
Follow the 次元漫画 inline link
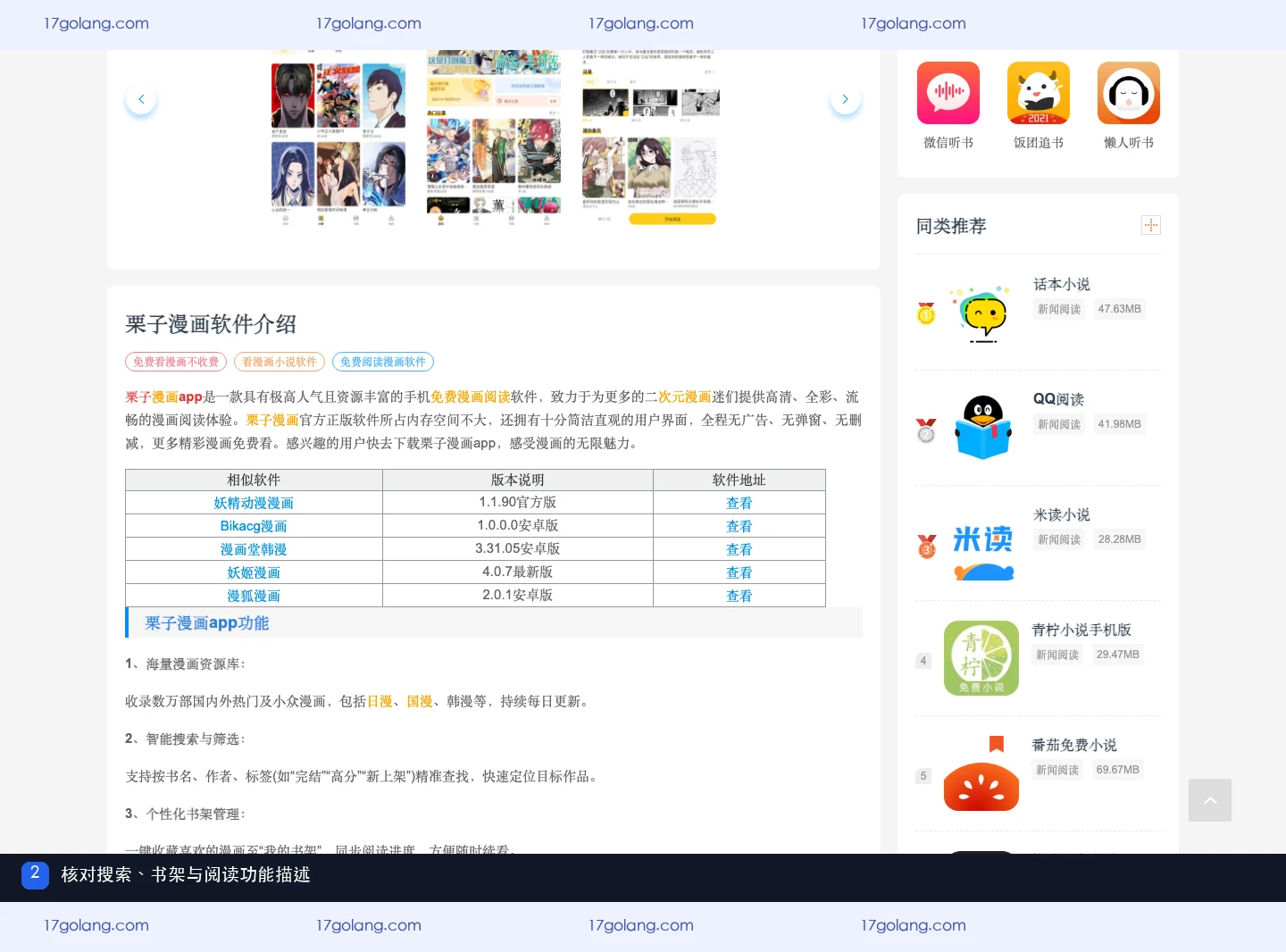[x=685, y=397]
